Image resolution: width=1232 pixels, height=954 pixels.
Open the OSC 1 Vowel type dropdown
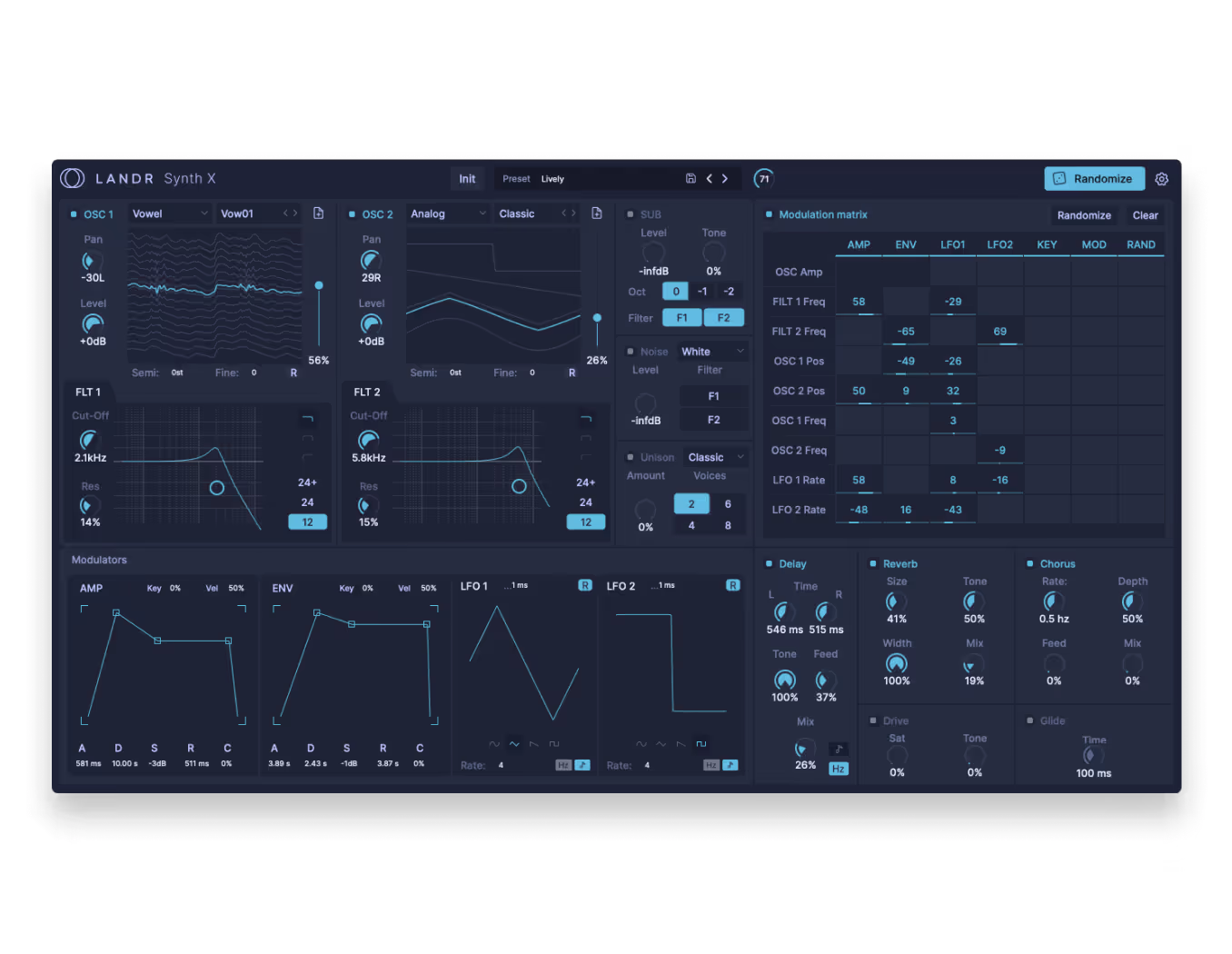tap(170, 214)
